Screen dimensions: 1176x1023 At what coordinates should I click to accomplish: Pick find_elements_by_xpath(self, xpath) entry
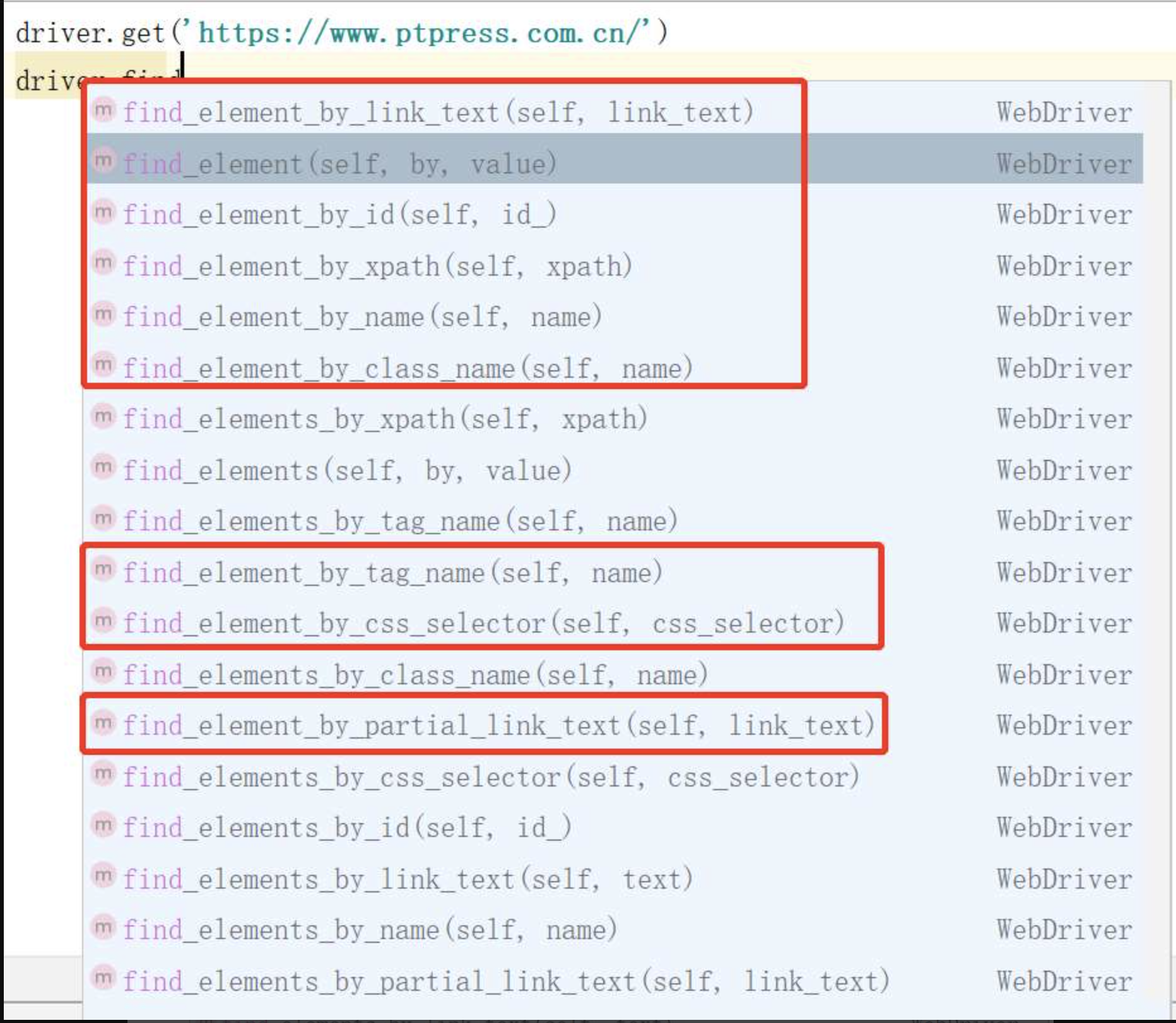pos(614,419)
